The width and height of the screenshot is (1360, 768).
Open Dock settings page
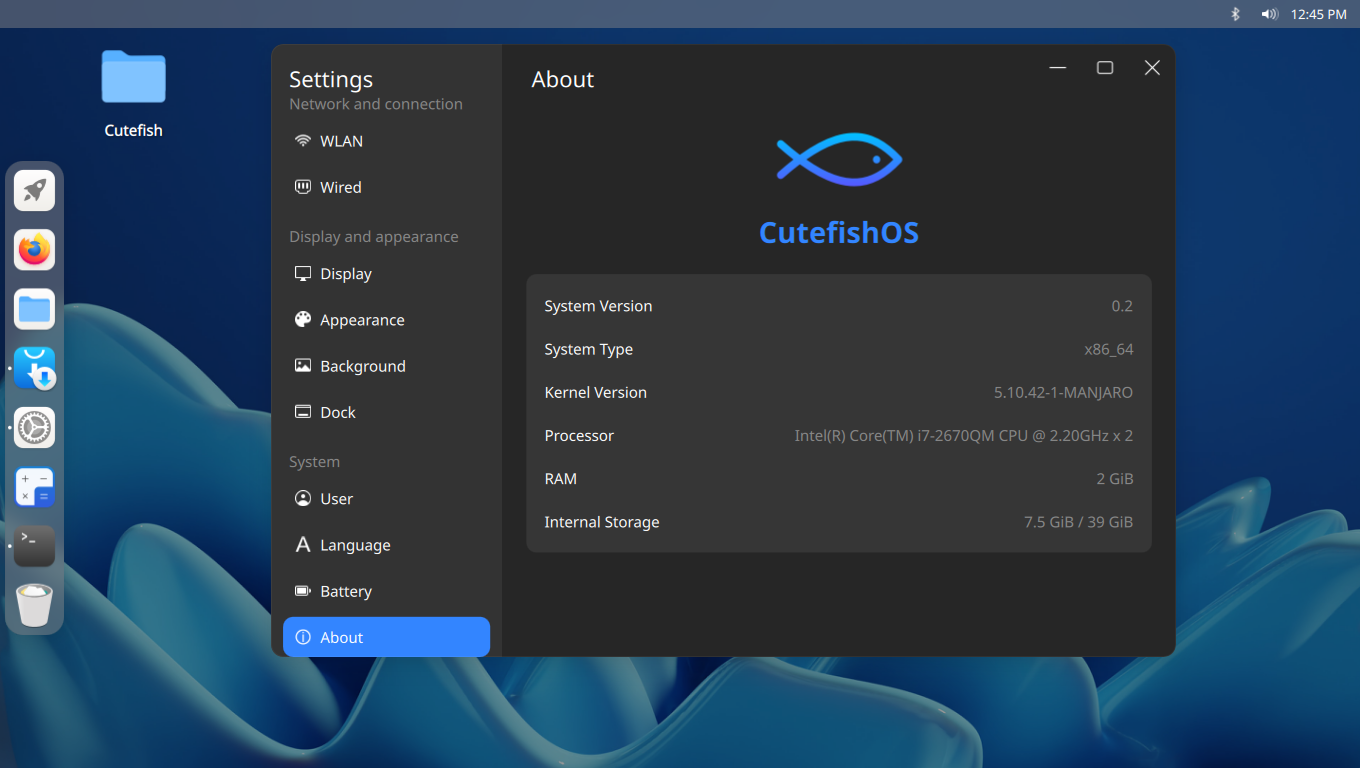coord(386,412)
